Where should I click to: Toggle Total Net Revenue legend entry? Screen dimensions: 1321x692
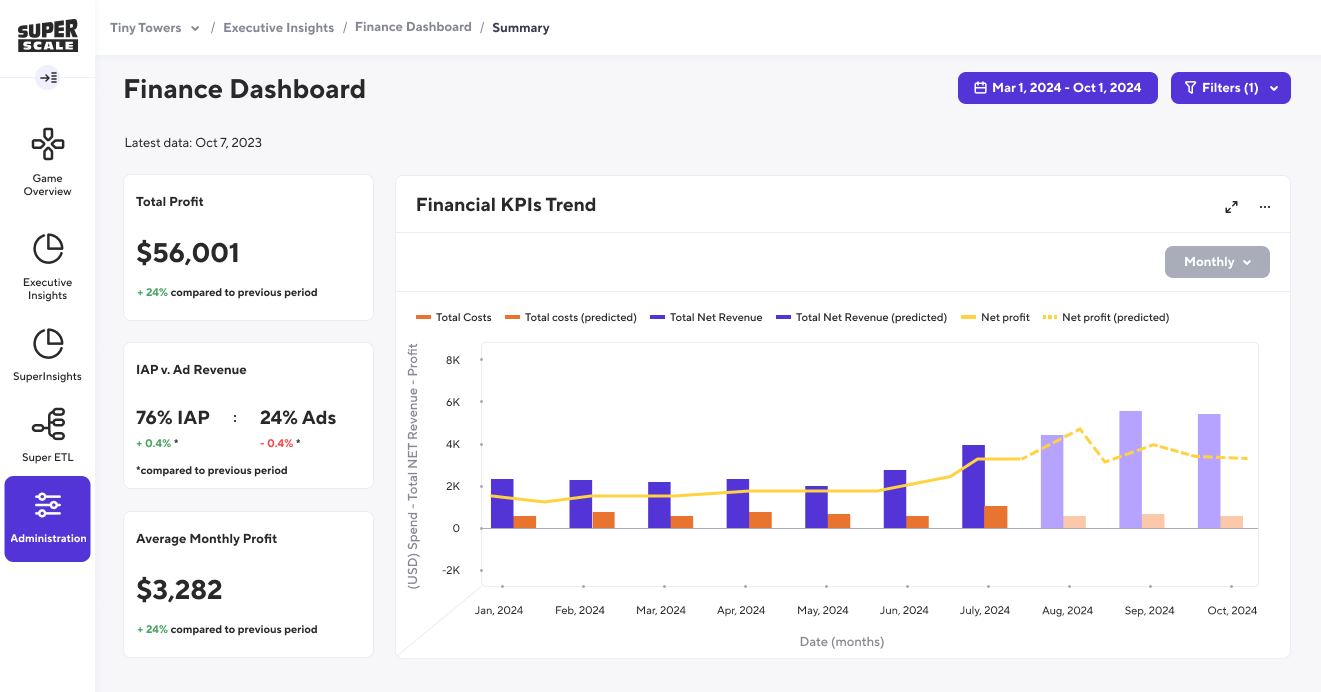706,317
